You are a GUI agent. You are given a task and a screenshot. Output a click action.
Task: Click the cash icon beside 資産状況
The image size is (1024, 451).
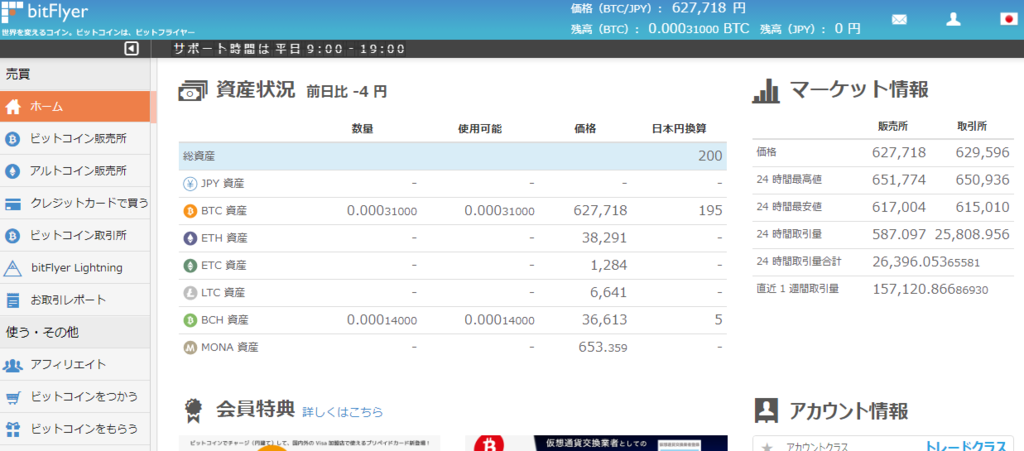click(x=193, y=91)
